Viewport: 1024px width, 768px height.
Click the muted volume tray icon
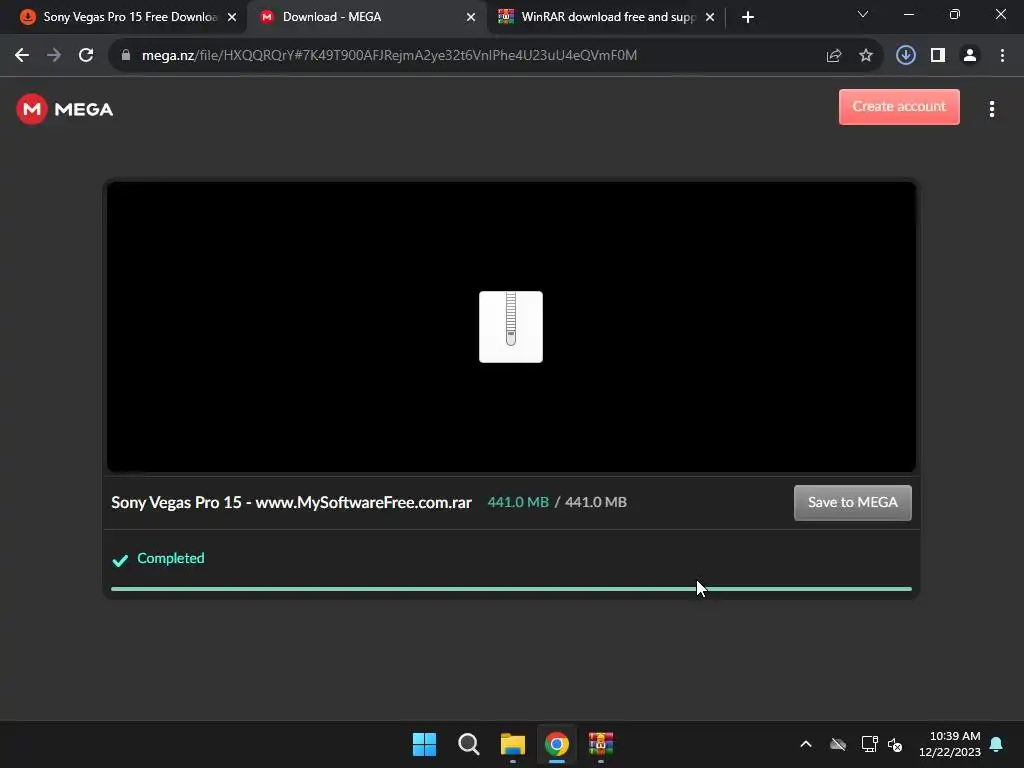coord(895,744)
